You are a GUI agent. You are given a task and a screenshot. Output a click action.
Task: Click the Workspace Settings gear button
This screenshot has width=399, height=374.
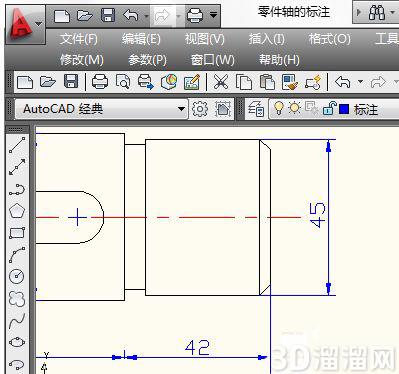pos(200,109)
